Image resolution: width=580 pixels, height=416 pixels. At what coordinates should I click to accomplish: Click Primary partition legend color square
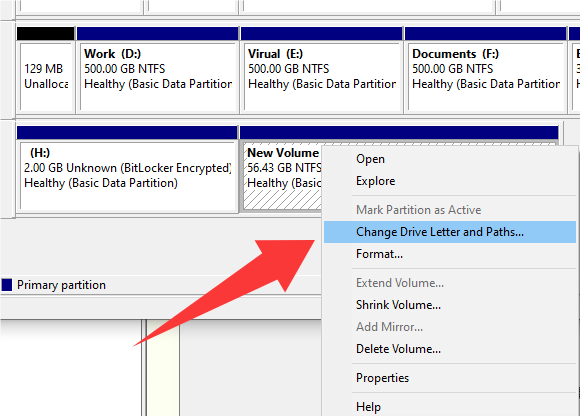point(7,285)
